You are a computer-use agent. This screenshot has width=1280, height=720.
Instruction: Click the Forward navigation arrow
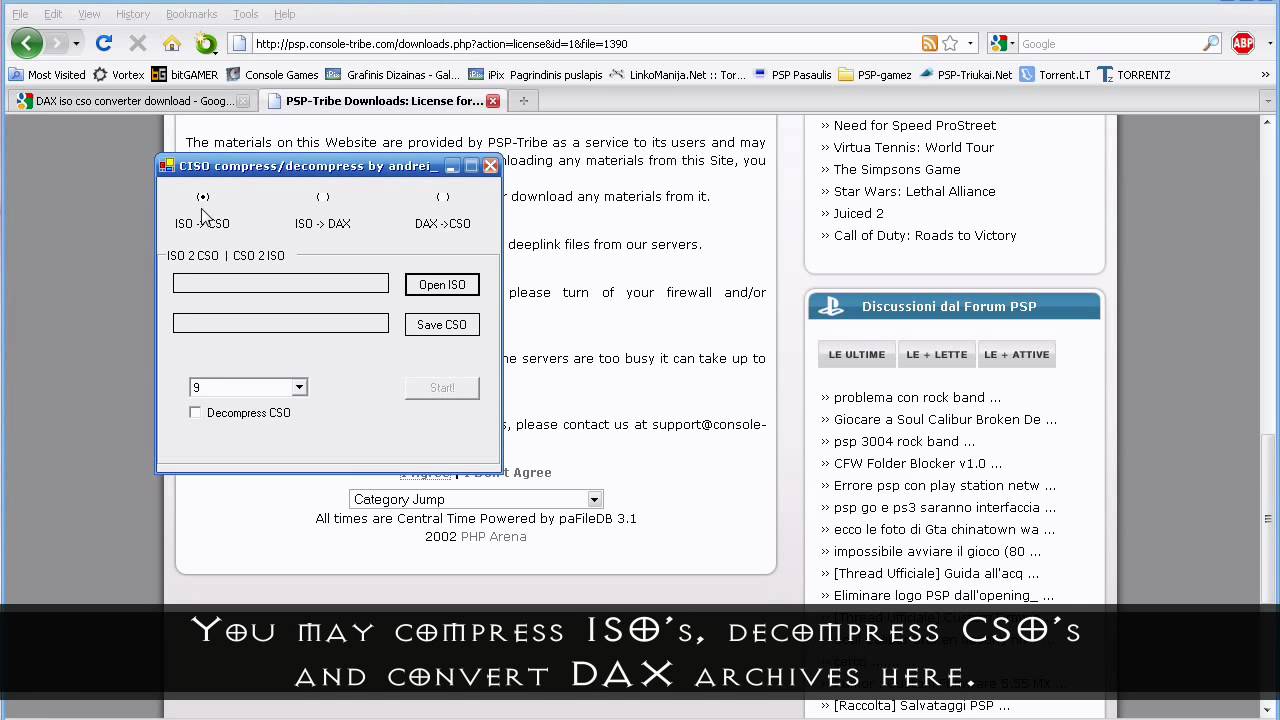(57, 43)
